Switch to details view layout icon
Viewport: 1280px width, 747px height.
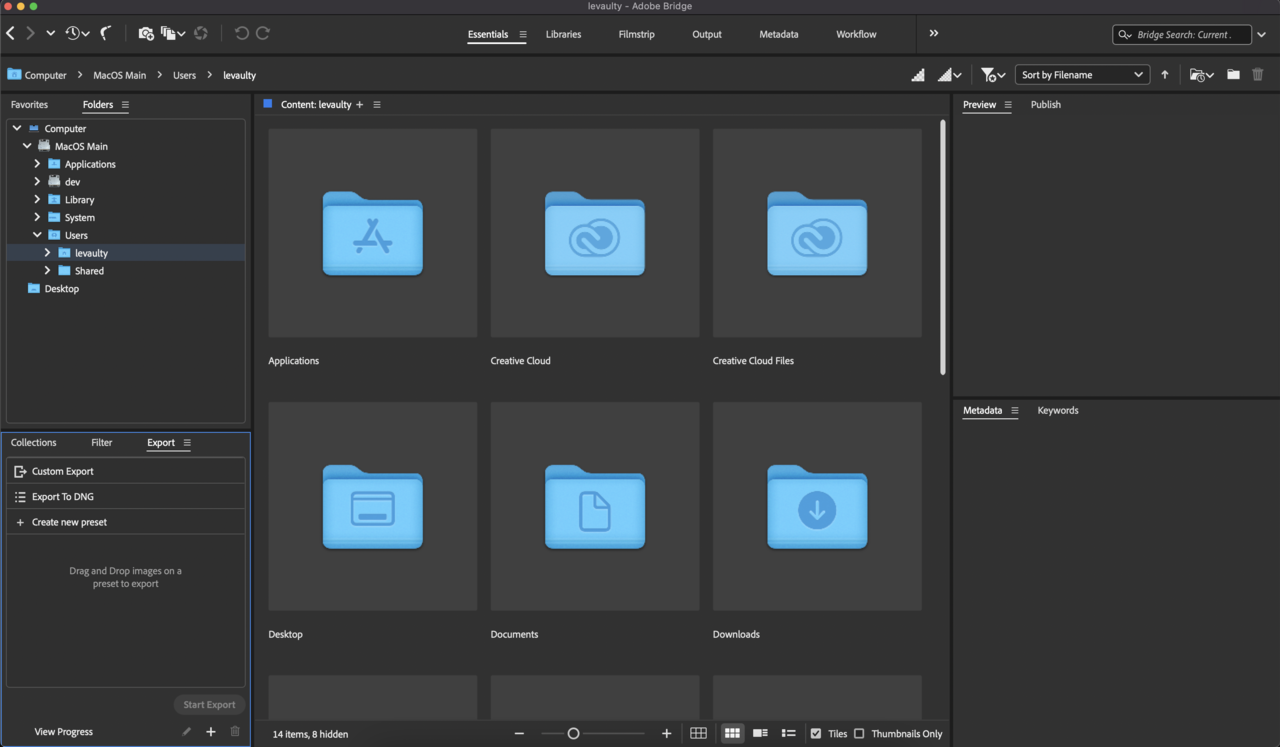tap(760, 733)
